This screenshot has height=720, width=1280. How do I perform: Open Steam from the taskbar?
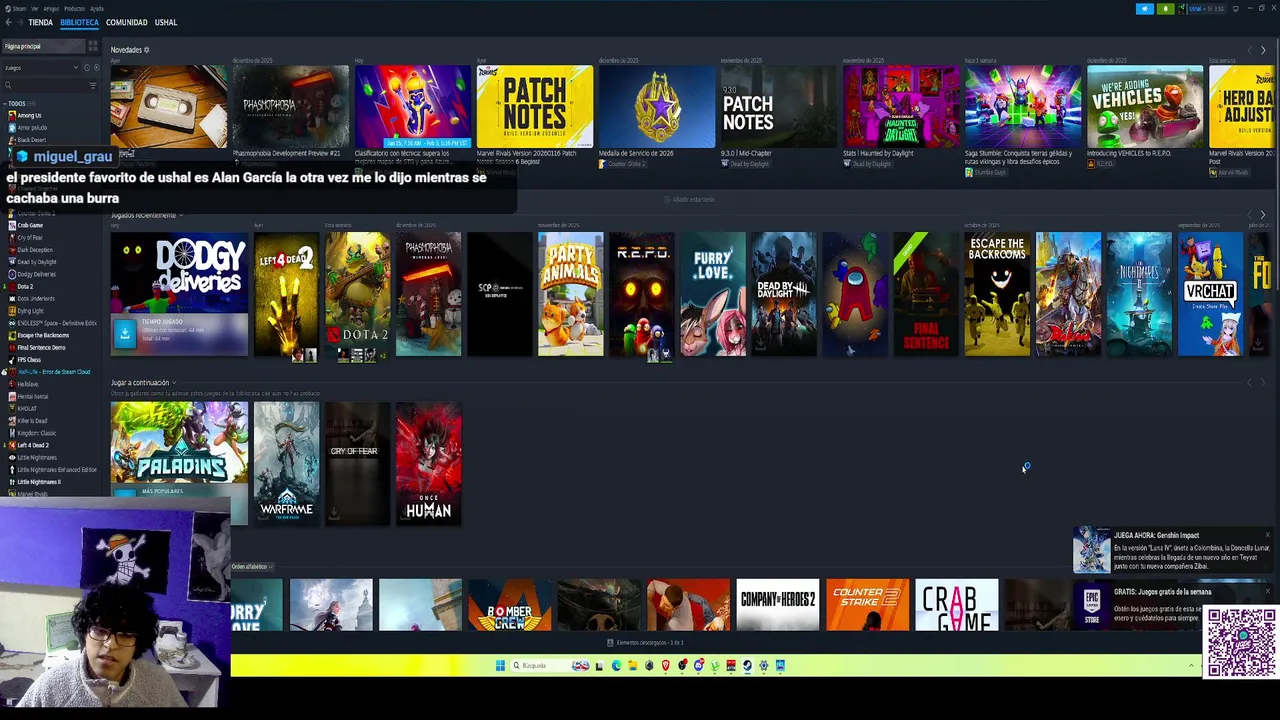pyautogui.click(x=747, y=666)
